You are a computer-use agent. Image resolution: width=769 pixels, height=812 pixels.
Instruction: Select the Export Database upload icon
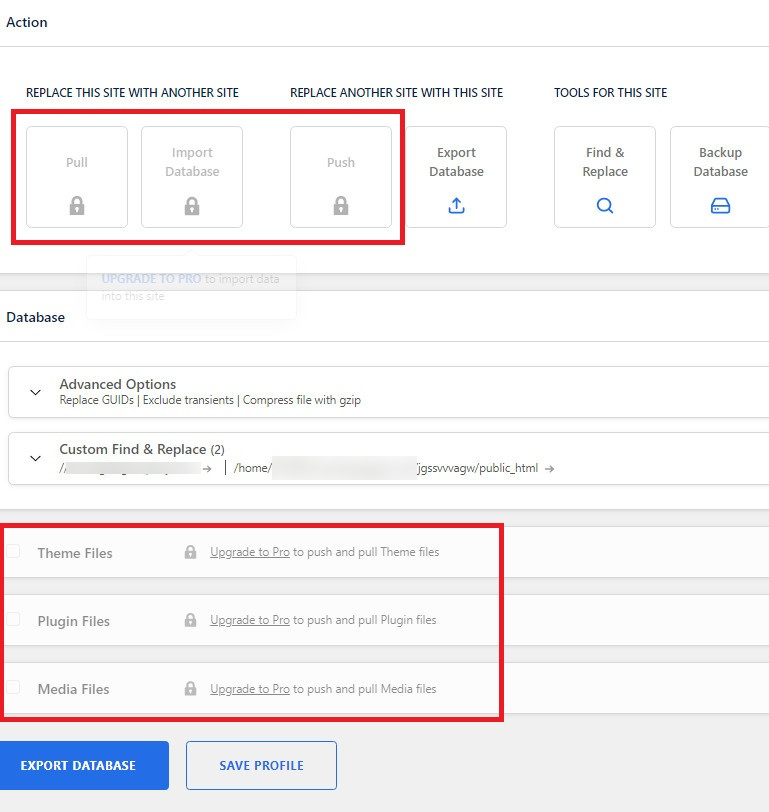[x=456, y=205]
